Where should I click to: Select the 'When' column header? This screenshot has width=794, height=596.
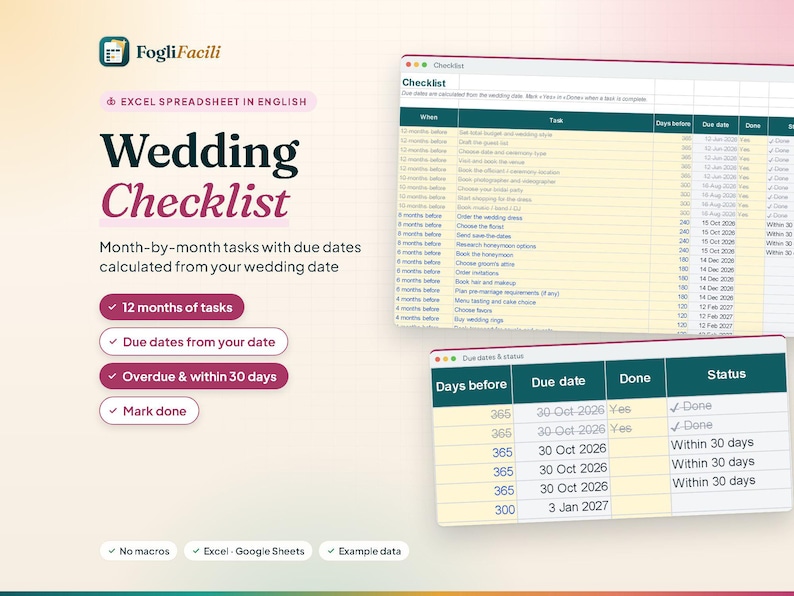(x=429, y=117)
